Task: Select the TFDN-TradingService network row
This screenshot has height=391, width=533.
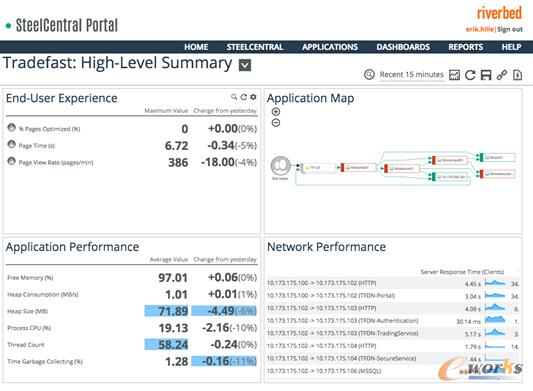Action: pyautogui.click(x=393, y=333)
